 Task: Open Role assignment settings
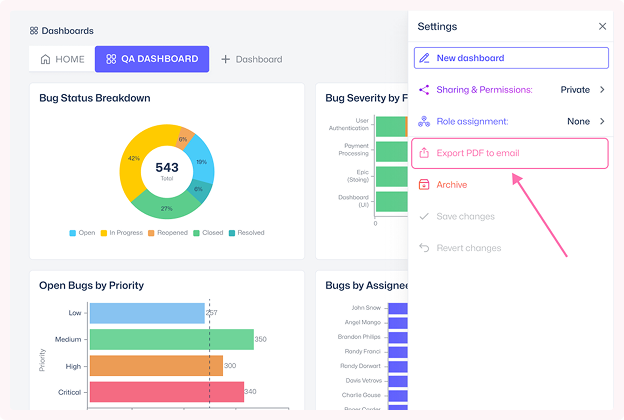click(x=511, y=121)
